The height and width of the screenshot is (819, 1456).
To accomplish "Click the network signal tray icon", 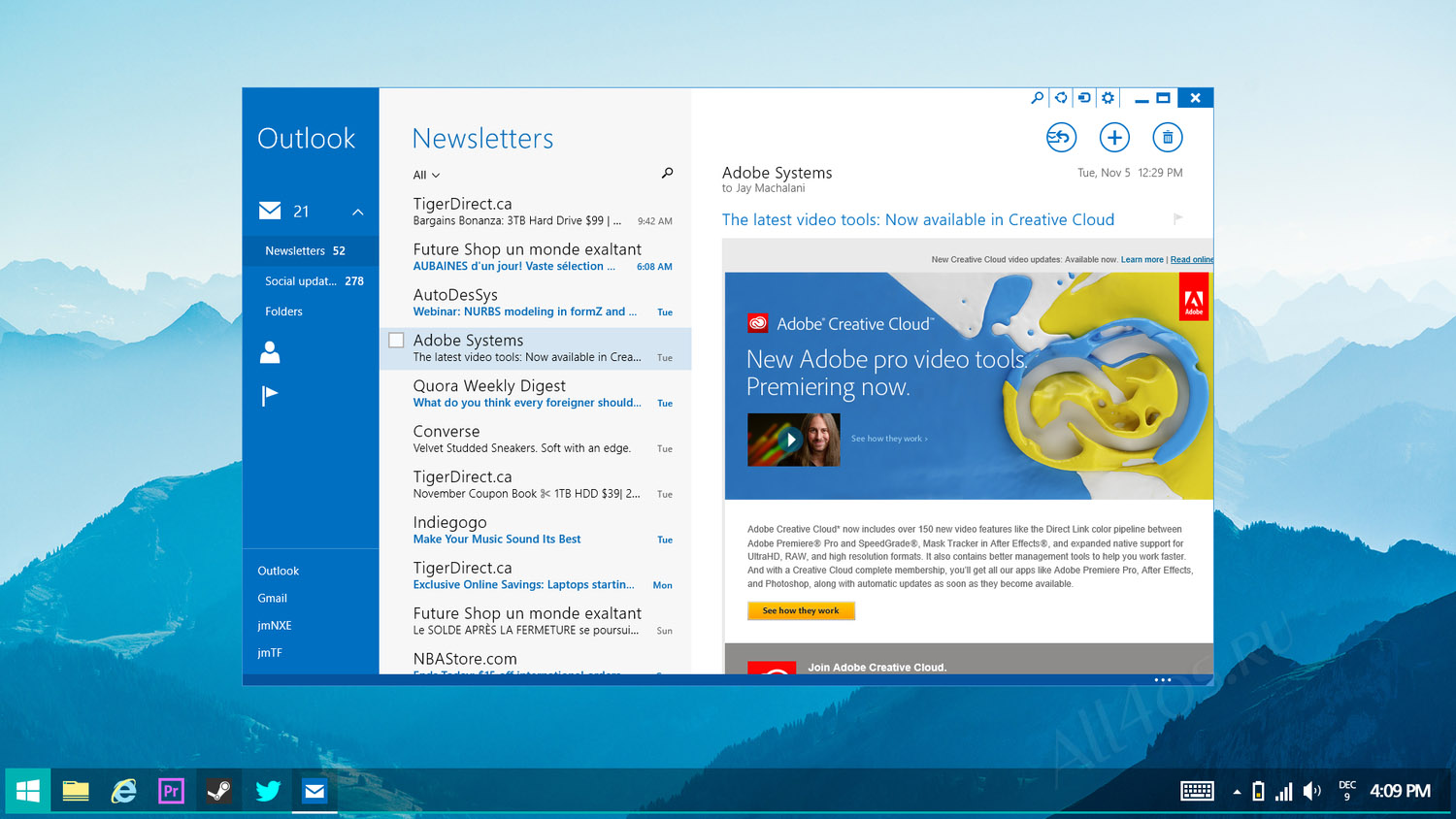I will coord(1283,791).
